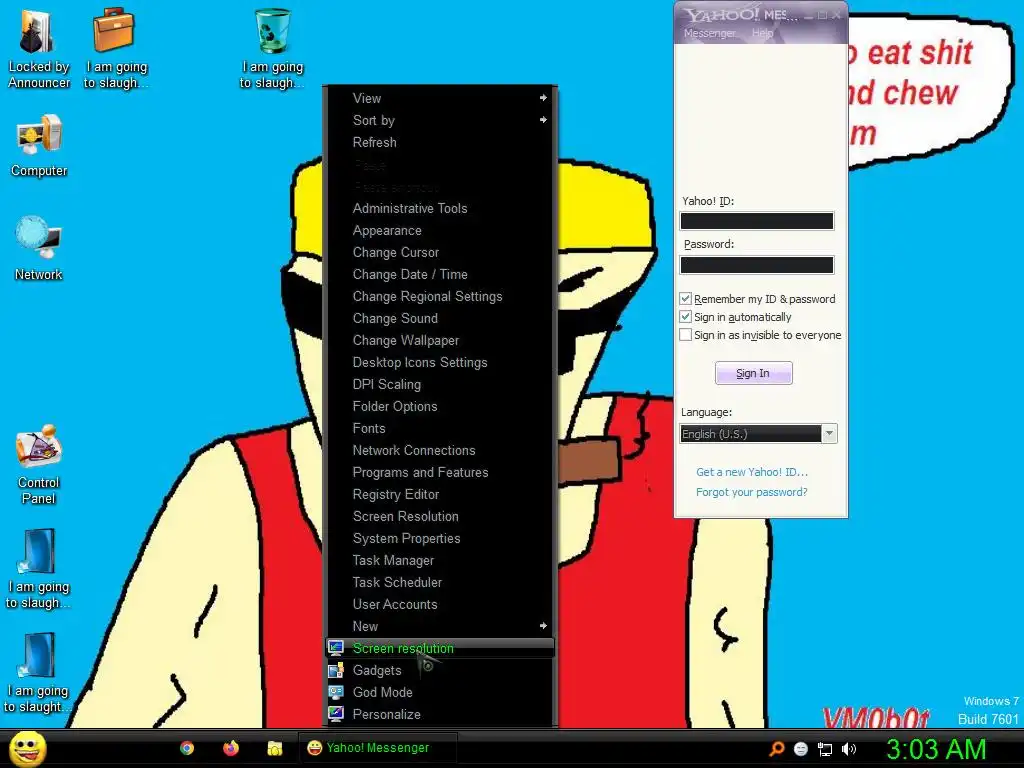1024x768 pixels.
Task: Click green highlighted Screen resolution entry
Action: point(441,648)
